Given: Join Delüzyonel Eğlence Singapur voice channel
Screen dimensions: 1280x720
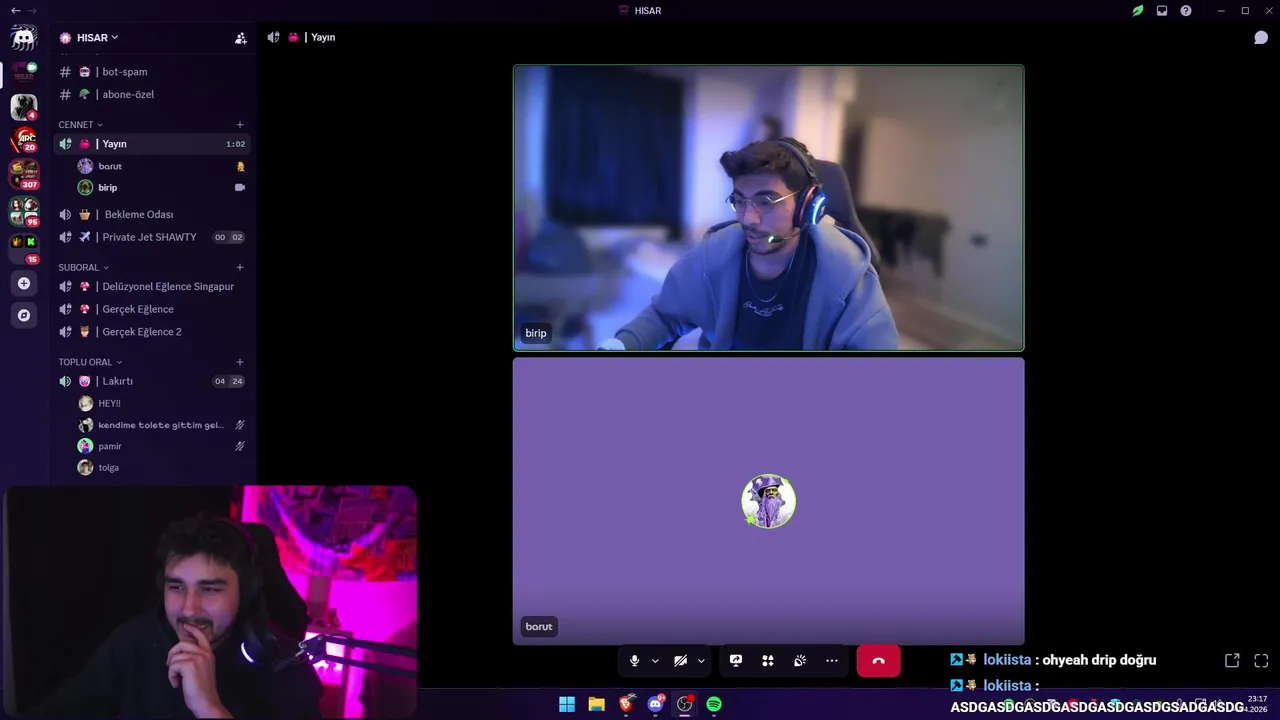Looking at the screenshot, I should (x=151, y=286).
